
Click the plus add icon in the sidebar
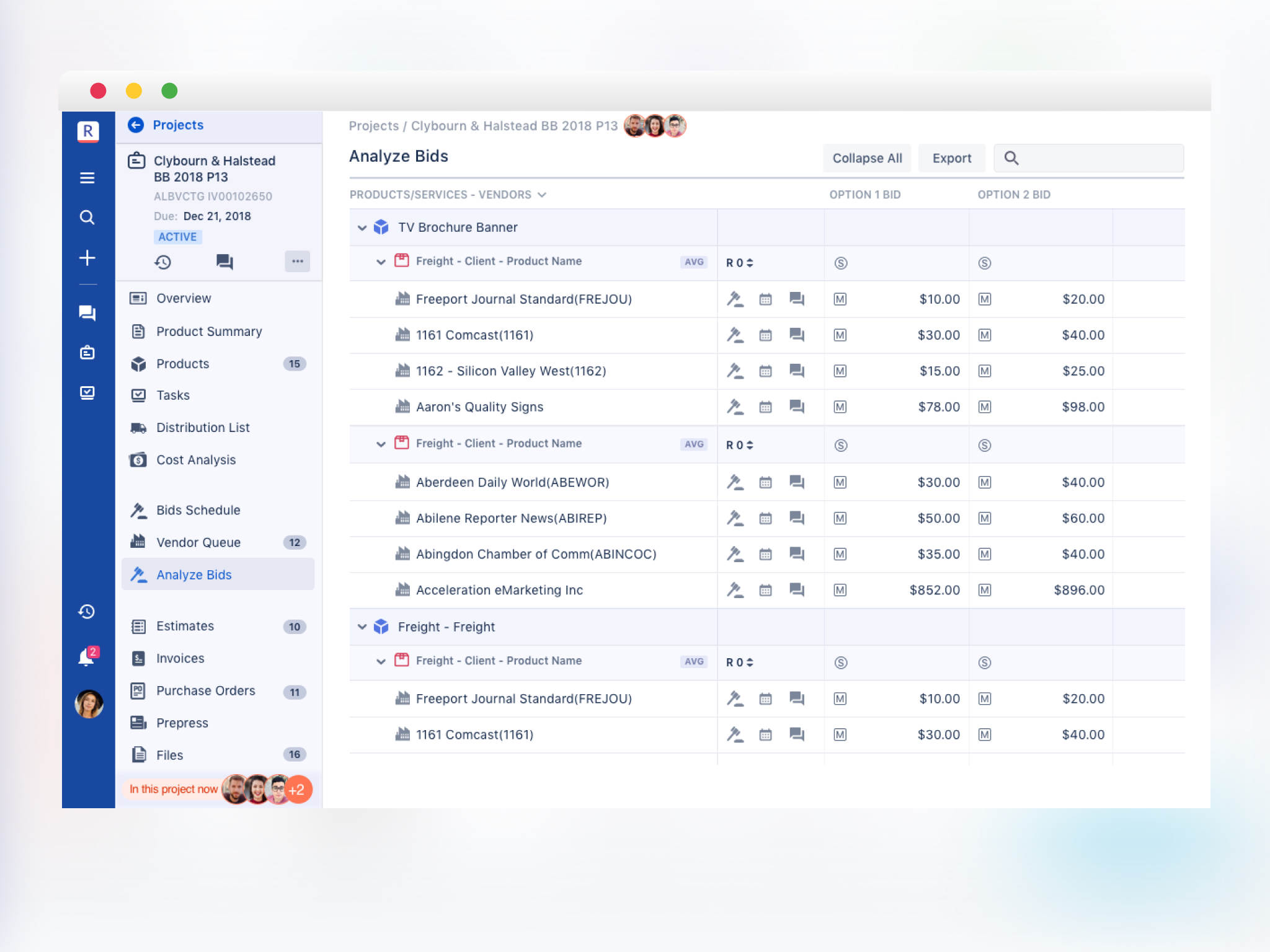point(87,258)
